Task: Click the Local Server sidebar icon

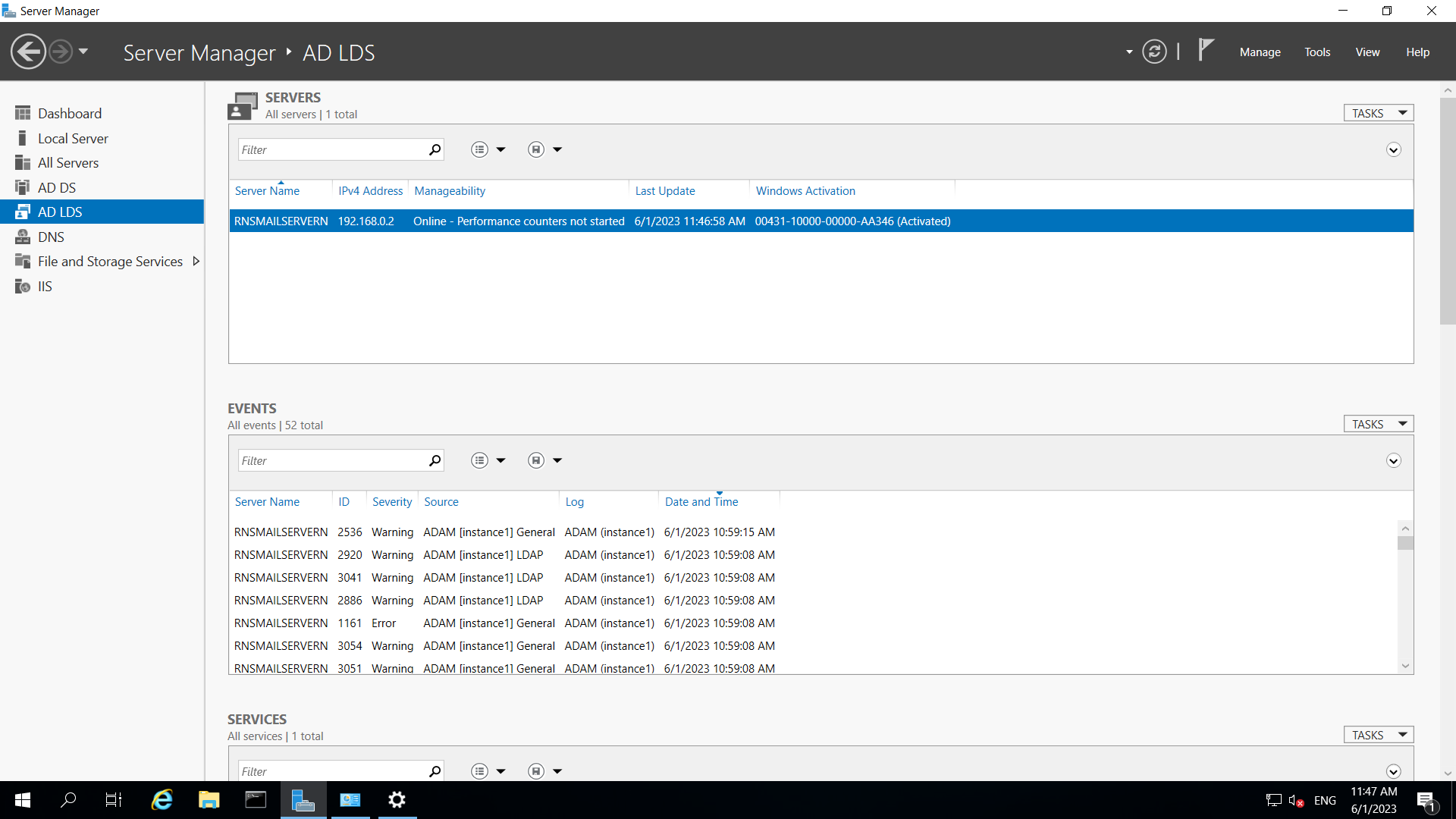Action: 23,138
